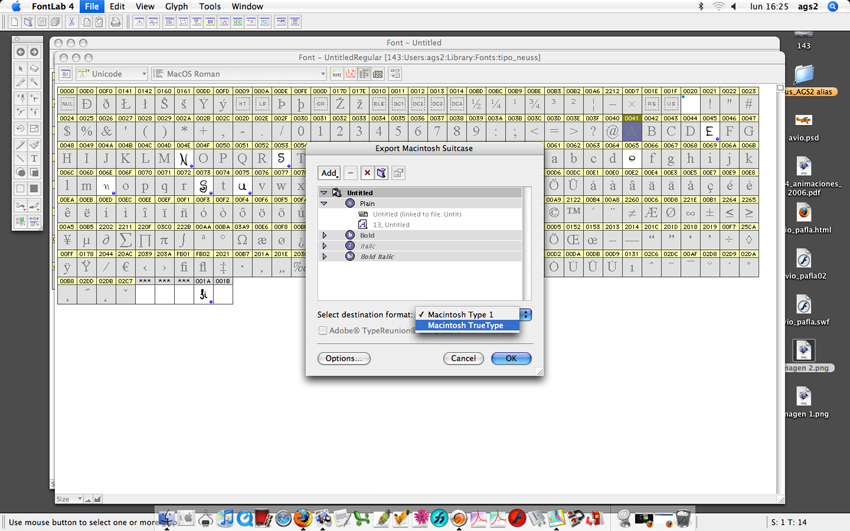The width and height of the screenshot is (850, 531).
Task: Select the Rotate tool in the tool palette
Action: pos(21,128)
